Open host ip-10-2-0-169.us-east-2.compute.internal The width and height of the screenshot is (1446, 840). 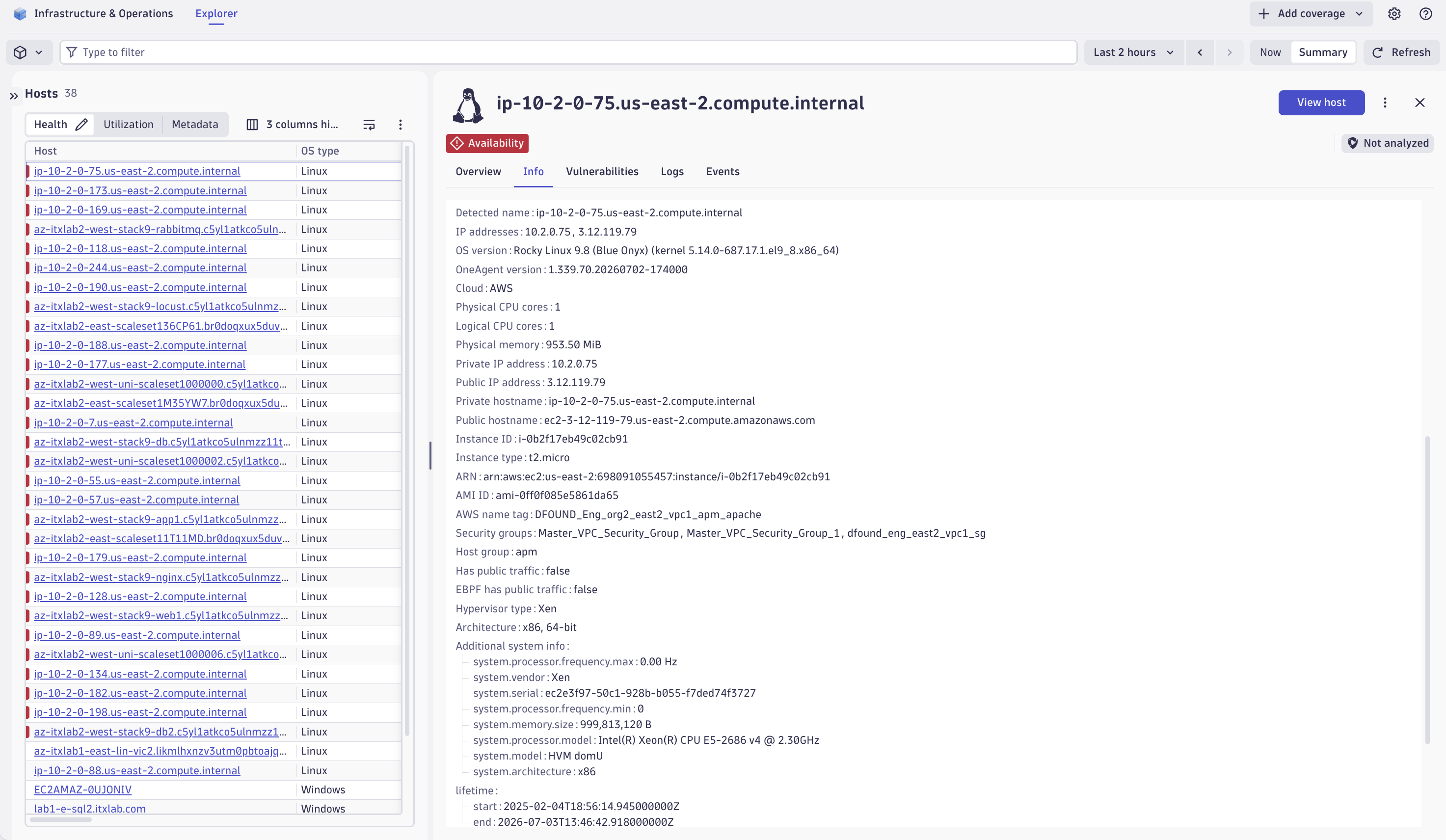tap(140, 210)
